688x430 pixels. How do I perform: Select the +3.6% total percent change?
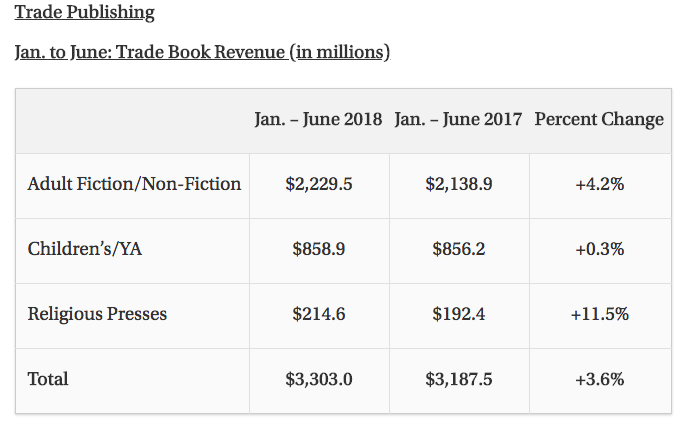(599, 379)
